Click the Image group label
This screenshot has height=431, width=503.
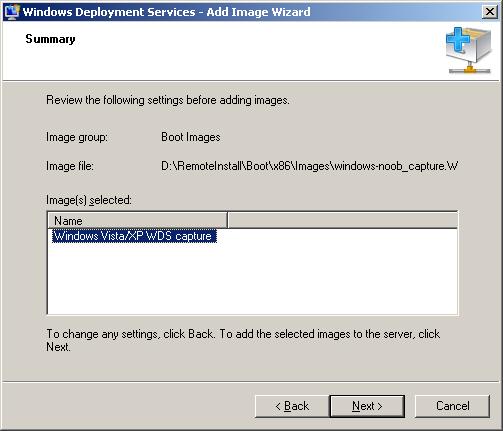[x=77, y=137]
